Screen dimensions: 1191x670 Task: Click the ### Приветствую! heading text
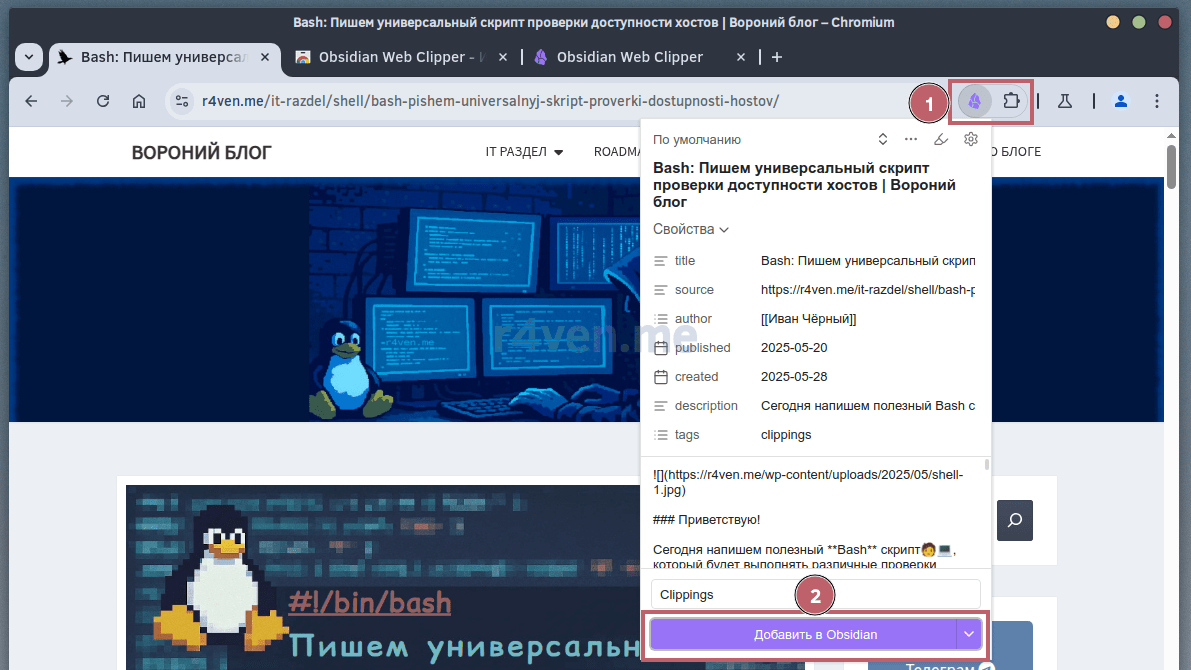pos(706,520)
